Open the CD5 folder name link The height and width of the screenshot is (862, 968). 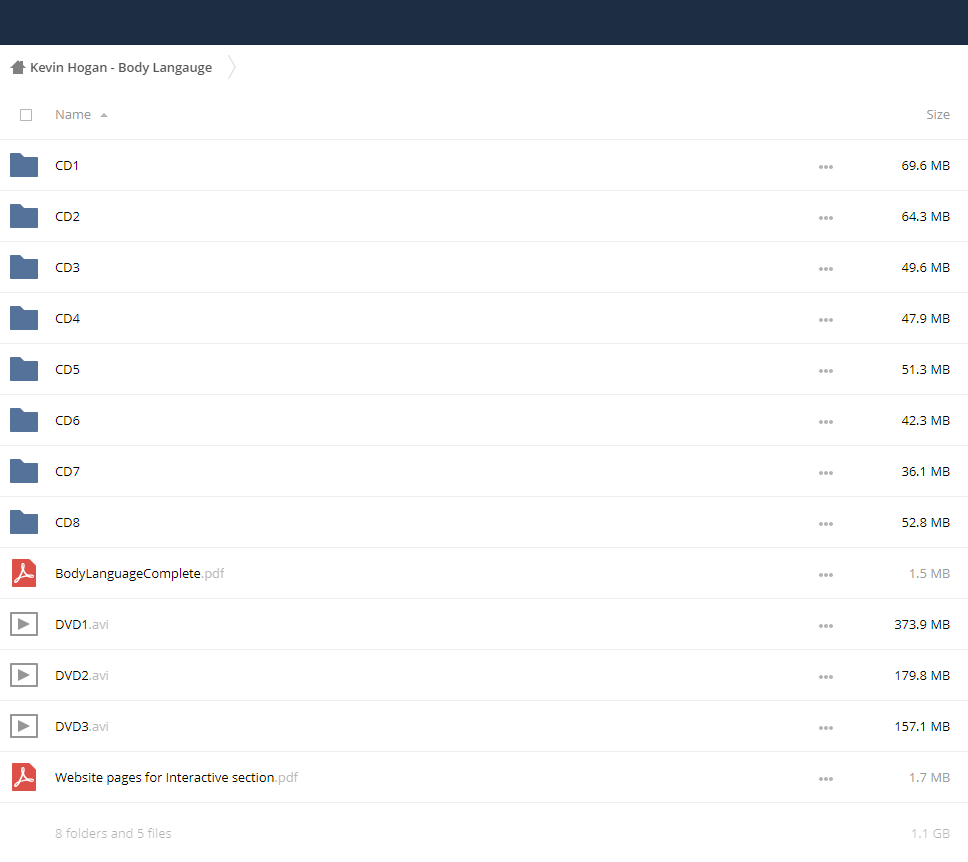click(67, 369)
